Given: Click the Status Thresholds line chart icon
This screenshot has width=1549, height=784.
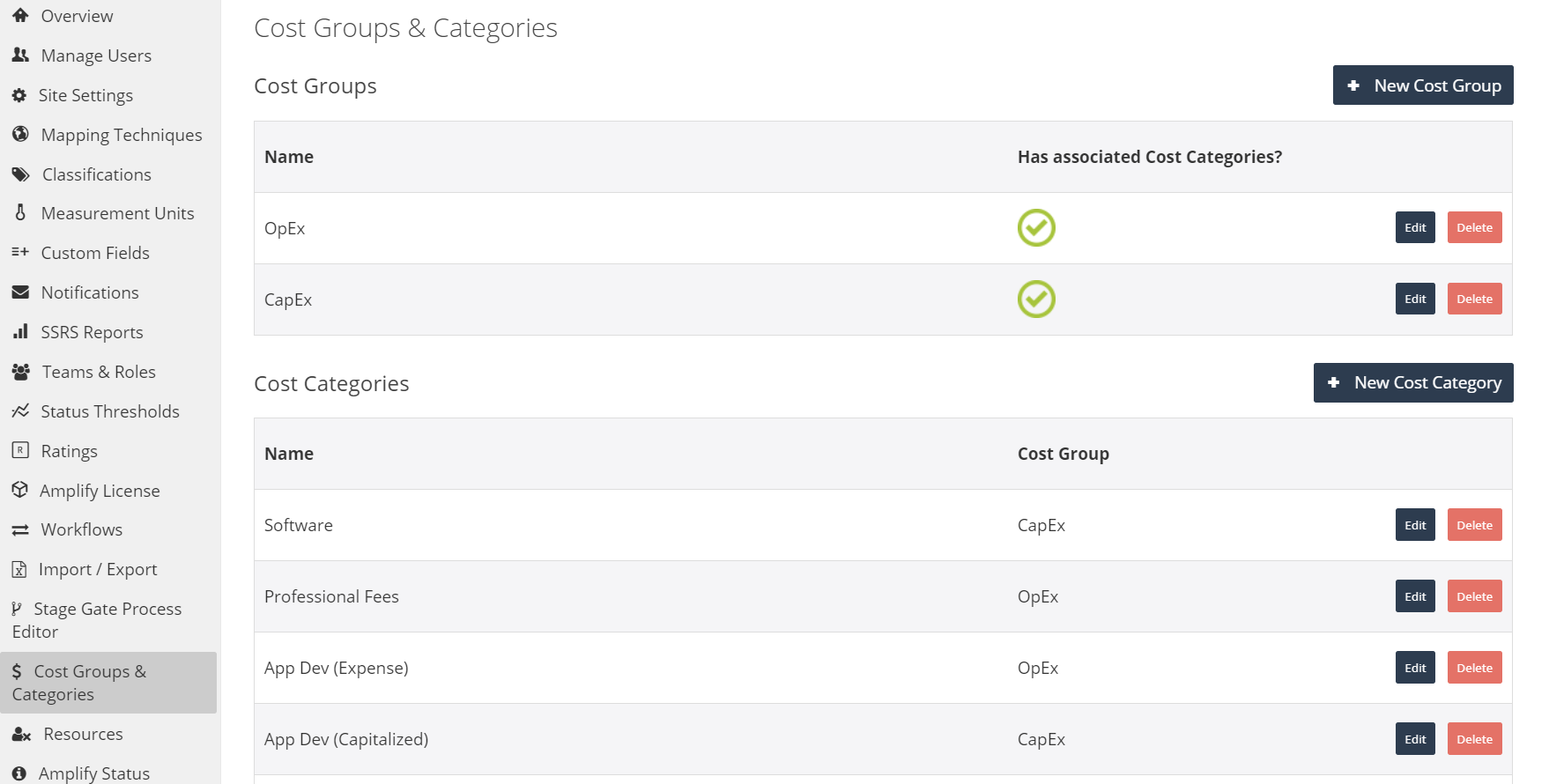Looking at the screenshot, I should 20,411.
